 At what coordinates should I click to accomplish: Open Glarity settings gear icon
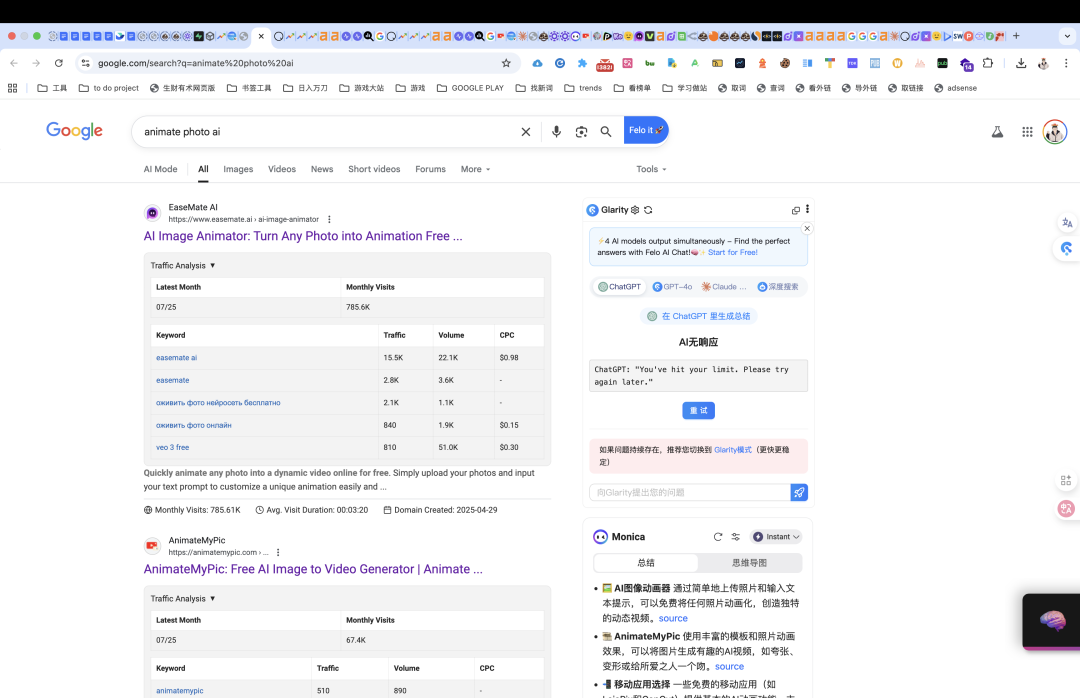tap(635, 210)
